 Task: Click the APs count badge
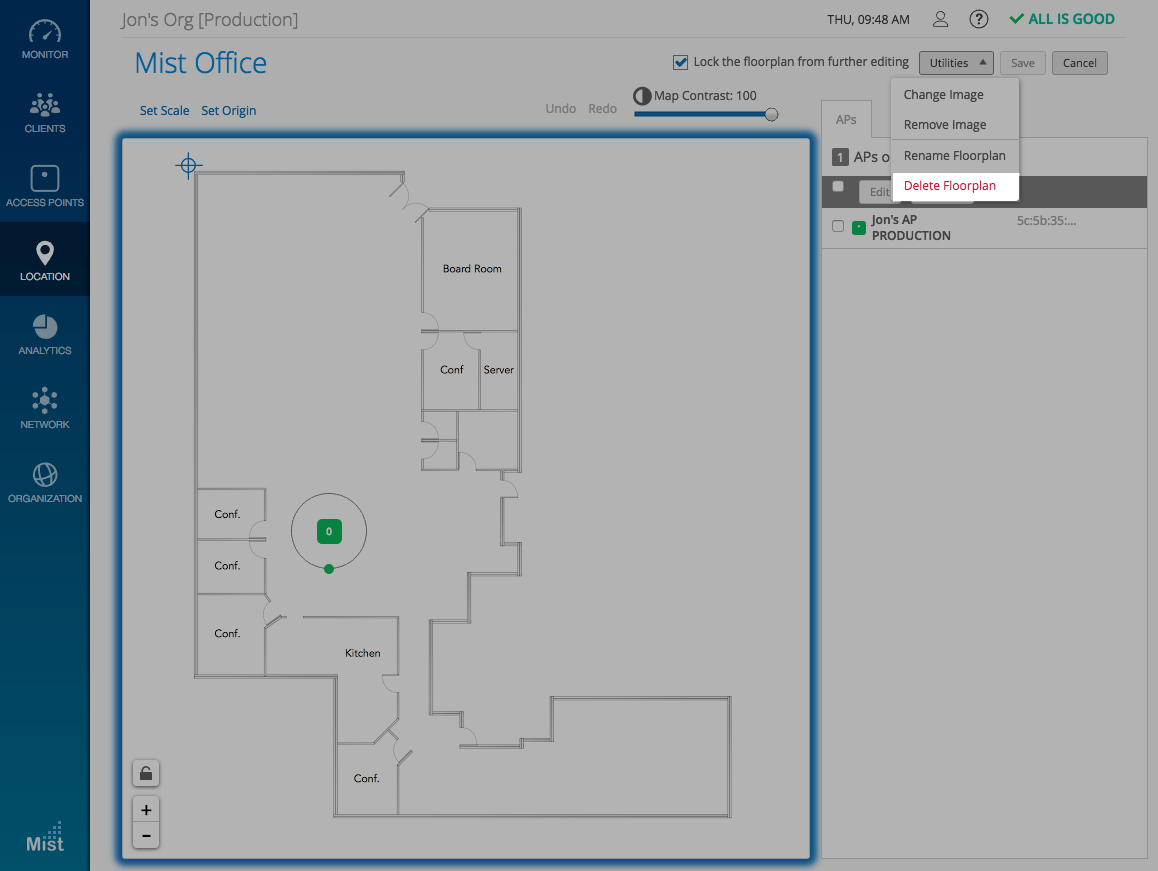click(x=840, y=157)
